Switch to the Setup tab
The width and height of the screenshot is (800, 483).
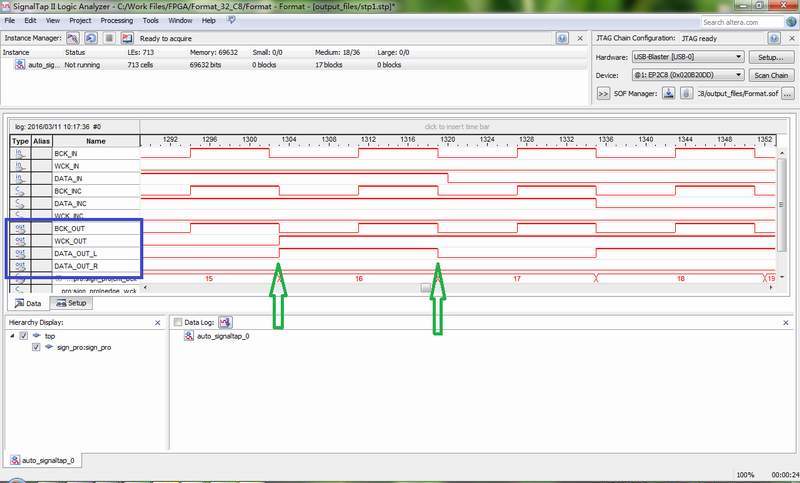(71, 303)
